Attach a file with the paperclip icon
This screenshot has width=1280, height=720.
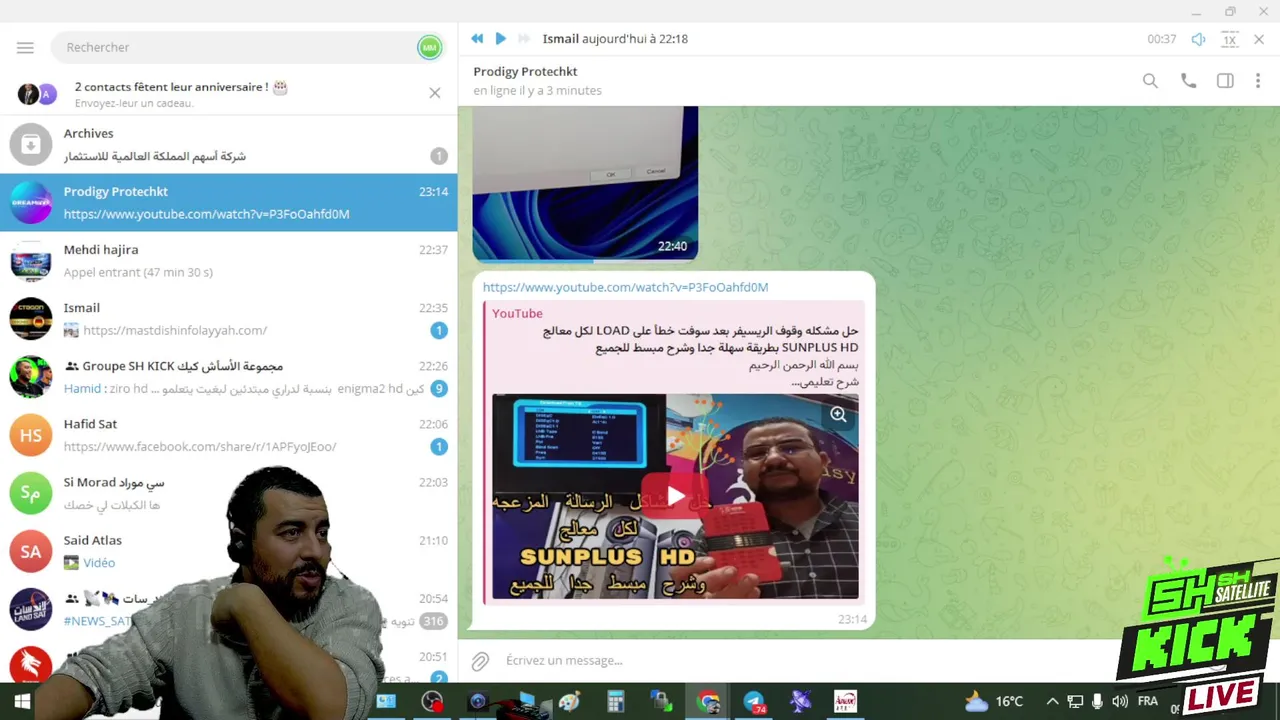pos(481,661)
